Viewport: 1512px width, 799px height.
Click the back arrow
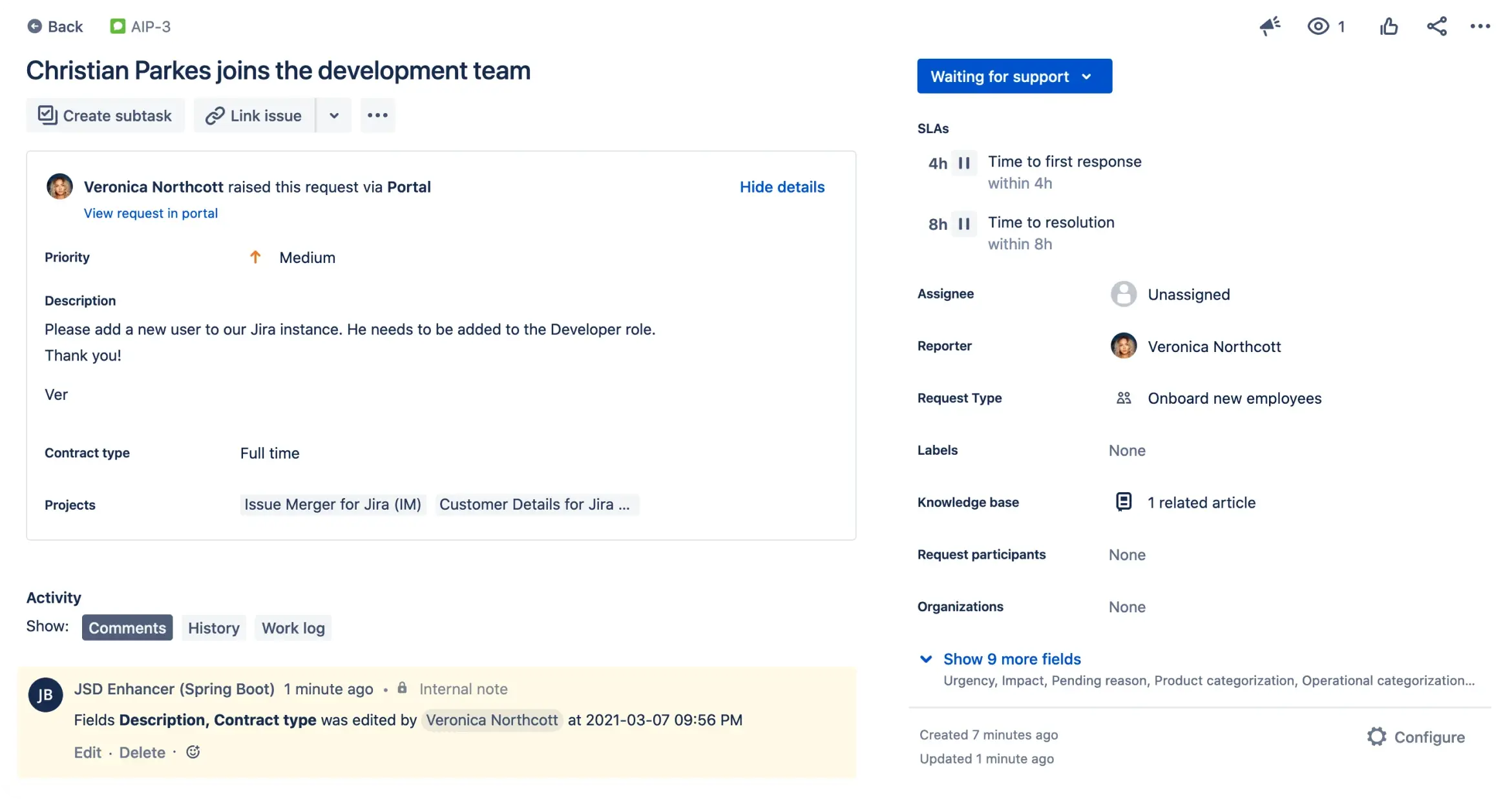click(x=36, y=26)
